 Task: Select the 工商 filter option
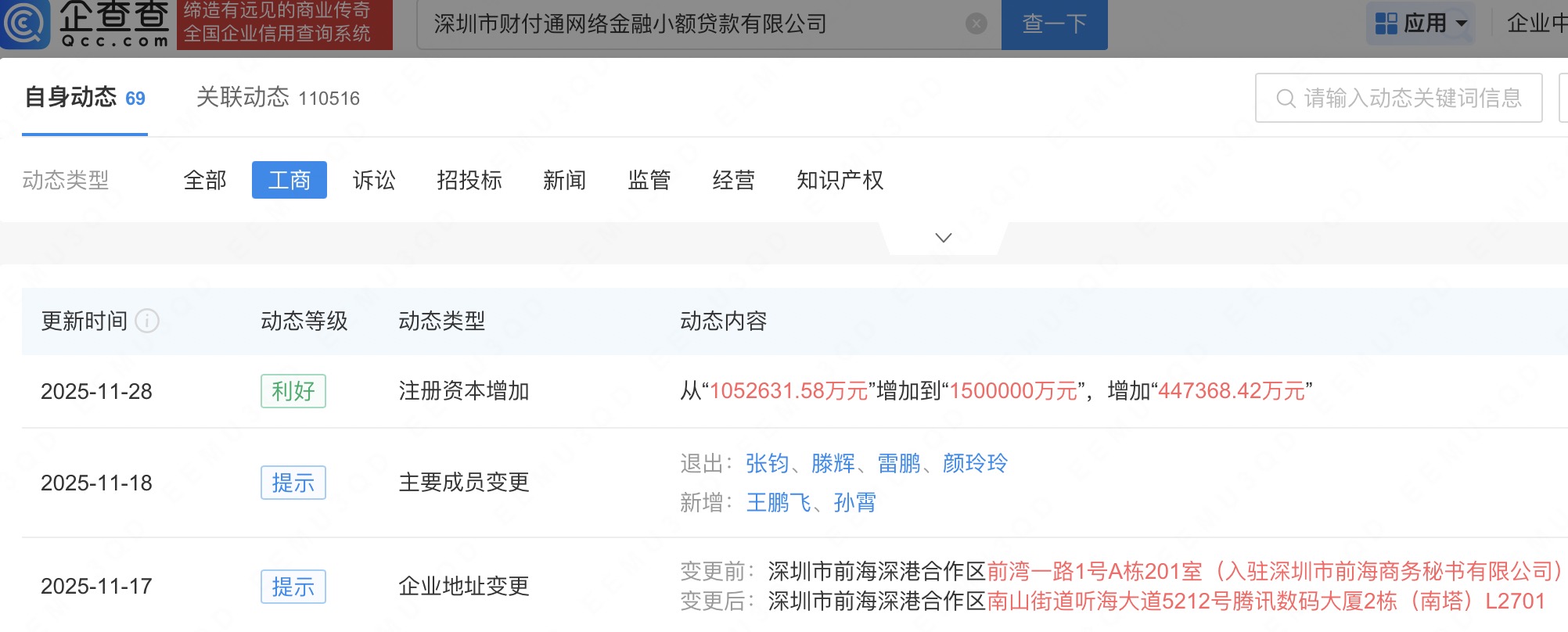pyautogui.click(x=289, y=181)
